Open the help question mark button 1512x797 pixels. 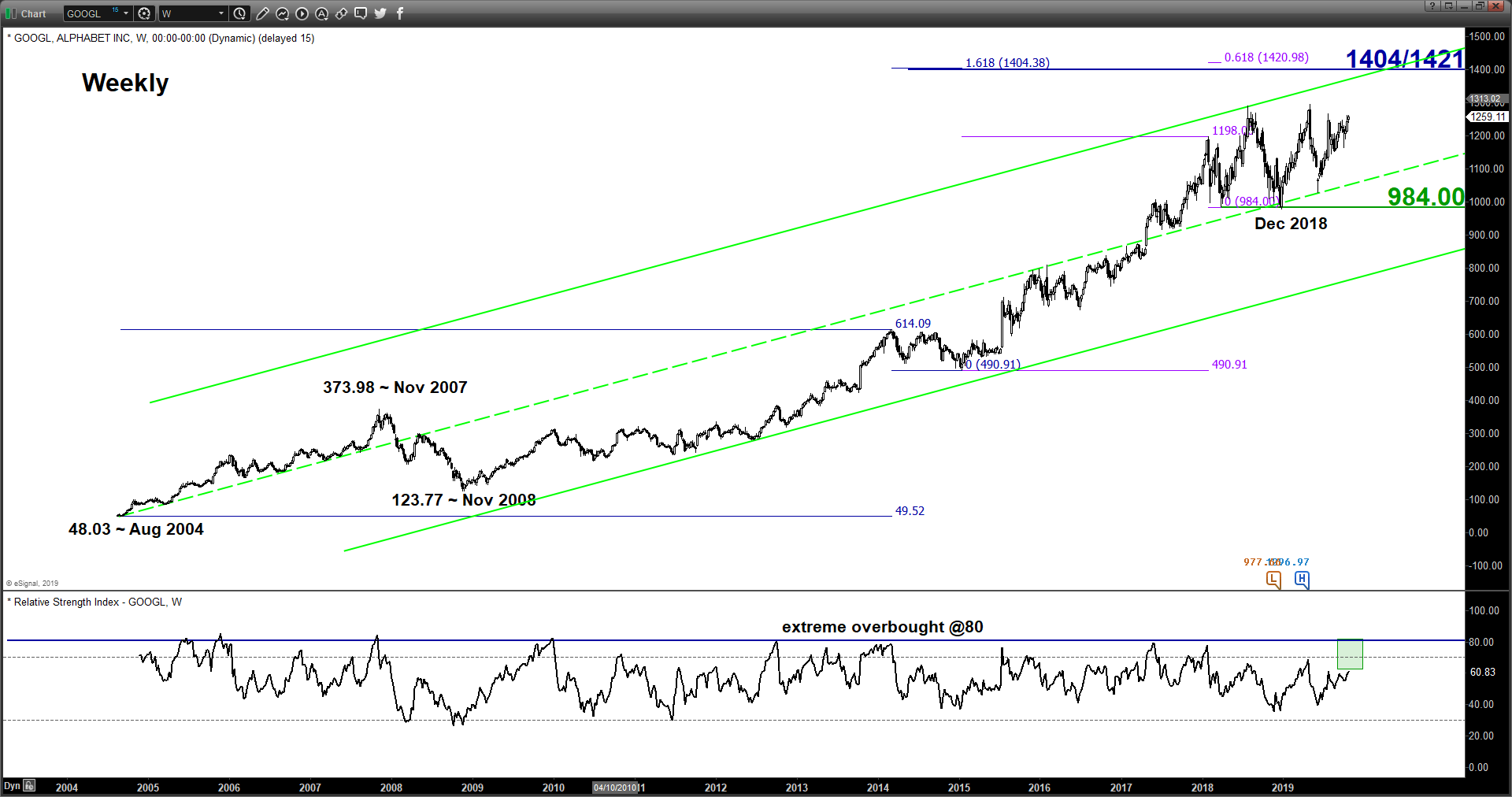point(1433,6)
